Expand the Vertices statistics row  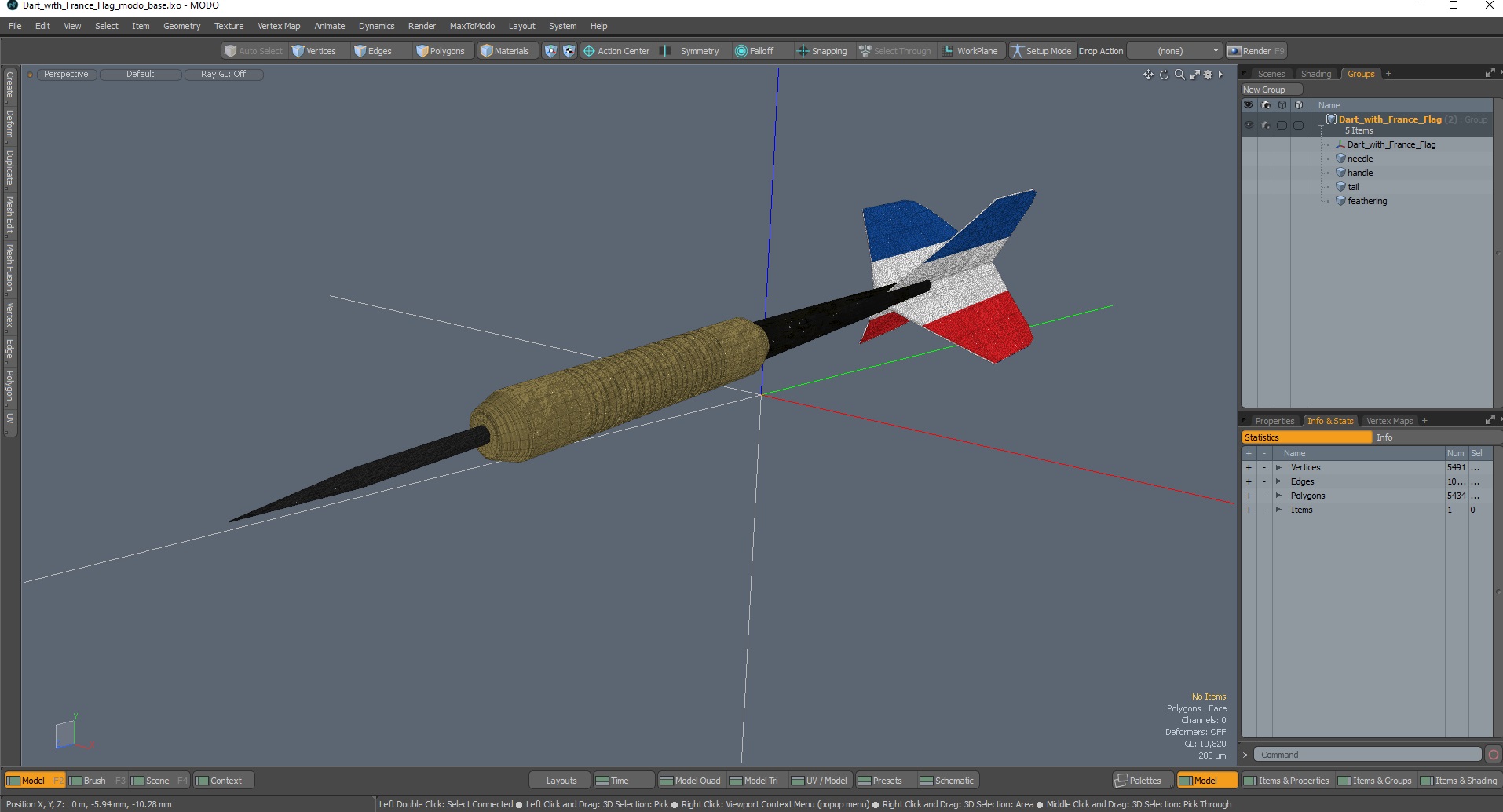1278,467
